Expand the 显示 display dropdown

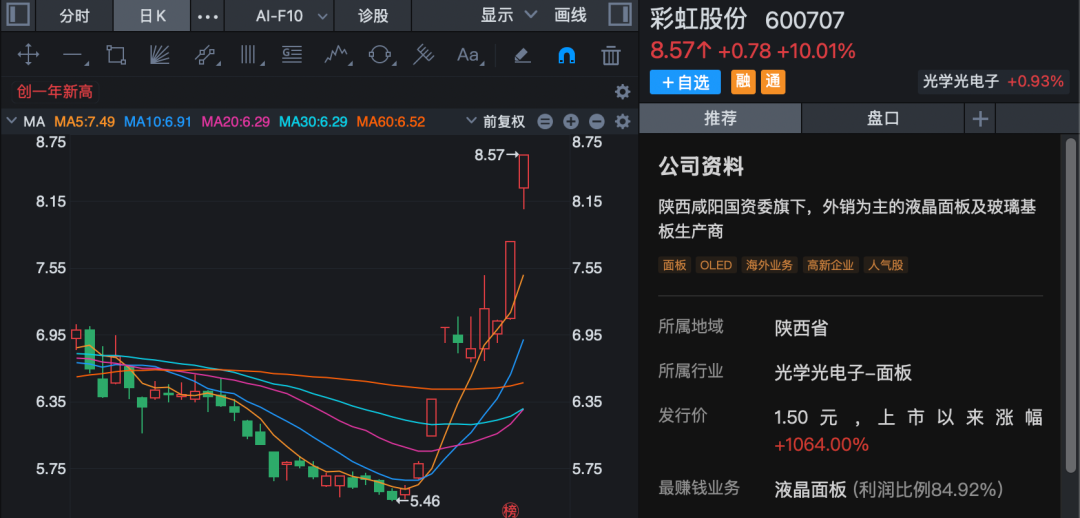point(508,16)
